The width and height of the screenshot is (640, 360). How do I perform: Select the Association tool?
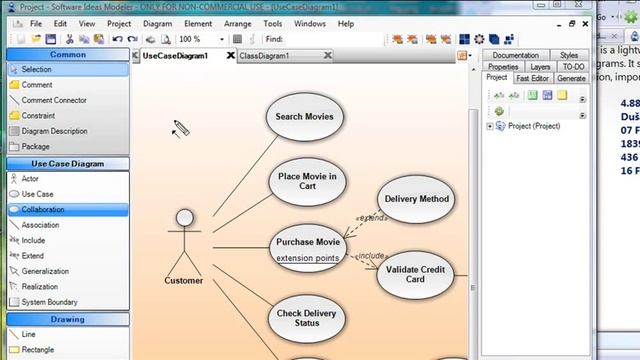pos(68,225)
